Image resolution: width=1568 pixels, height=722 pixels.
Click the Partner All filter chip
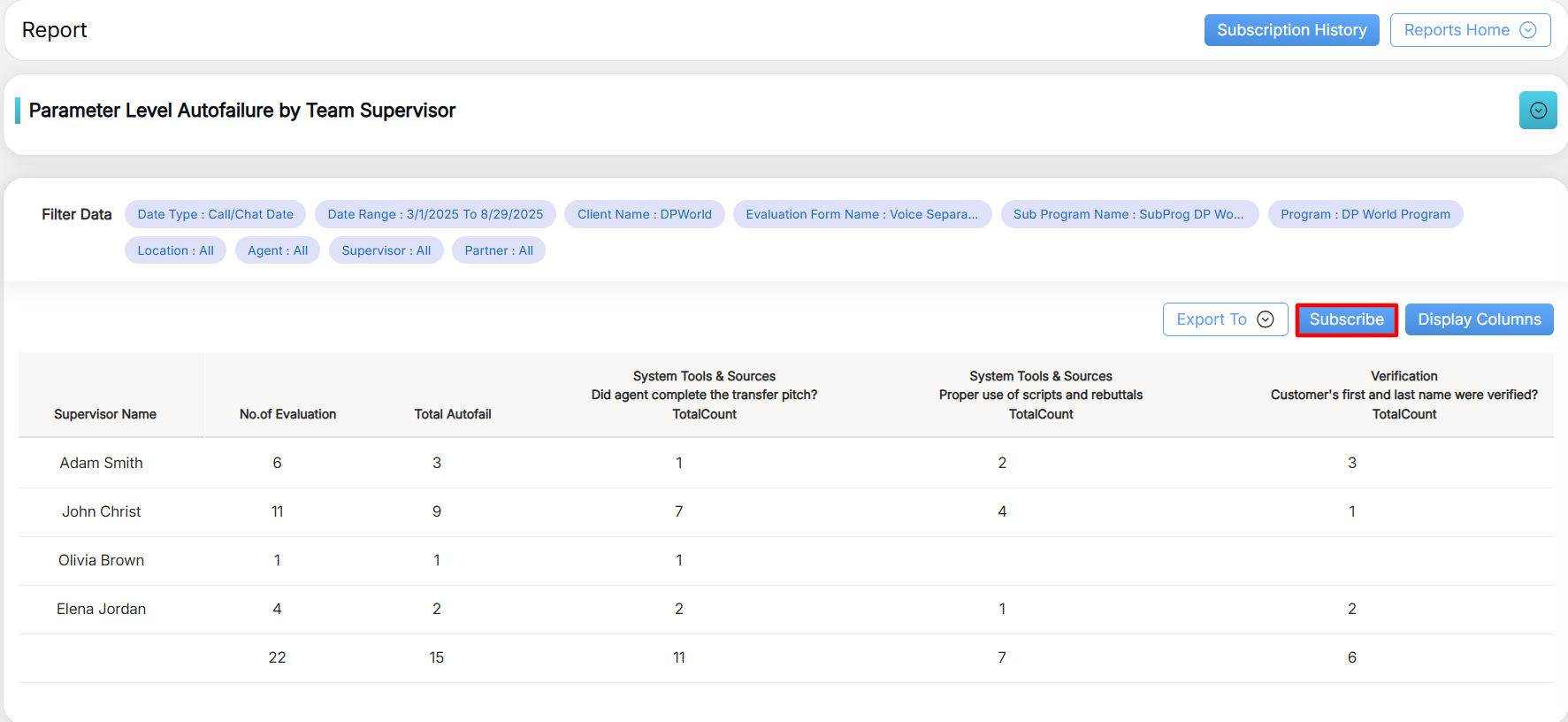click(x=498, y=250)
